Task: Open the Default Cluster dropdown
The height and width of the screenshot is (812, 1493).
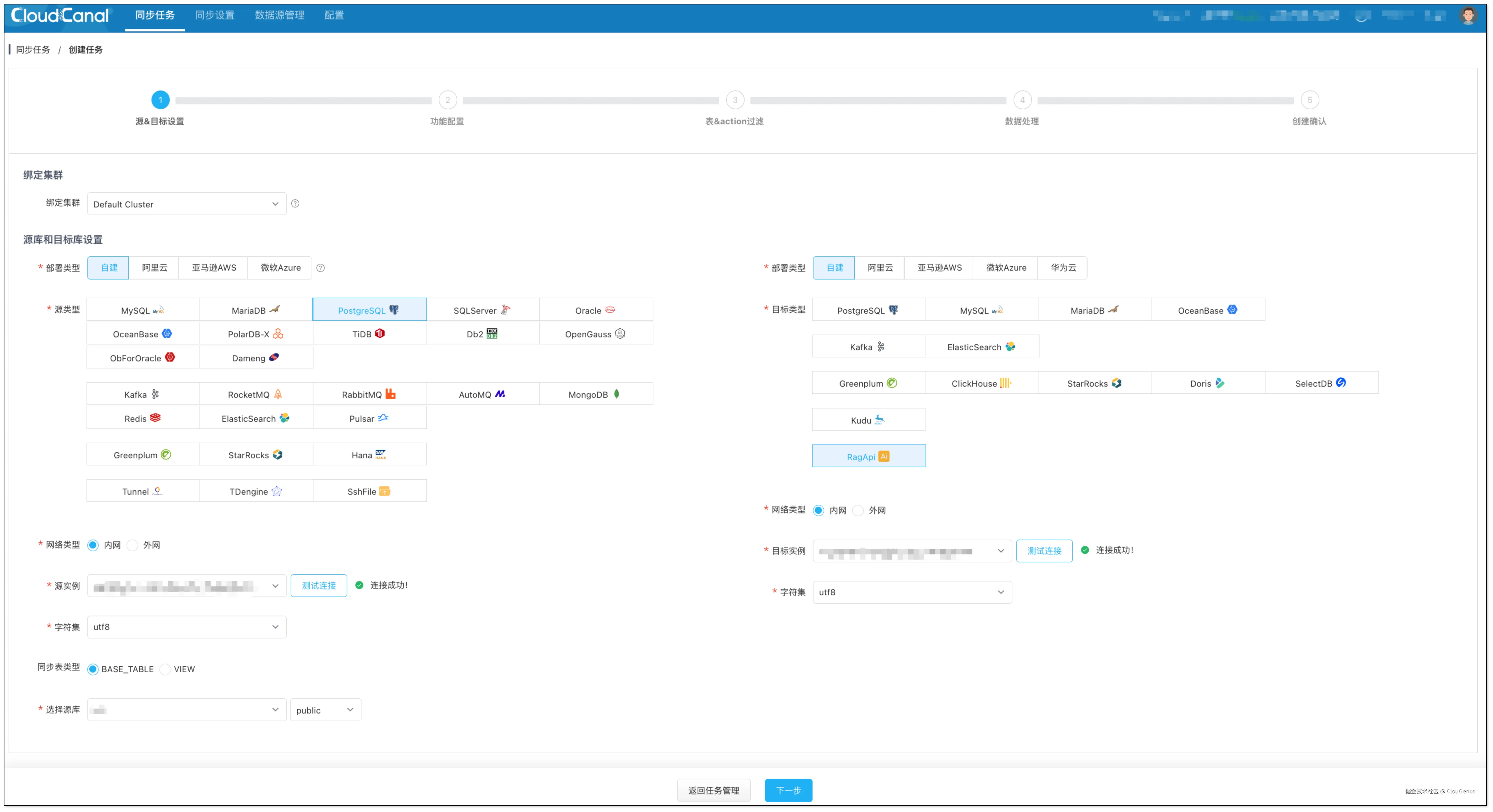Action: pyautogui.click(x=187, y=204)
